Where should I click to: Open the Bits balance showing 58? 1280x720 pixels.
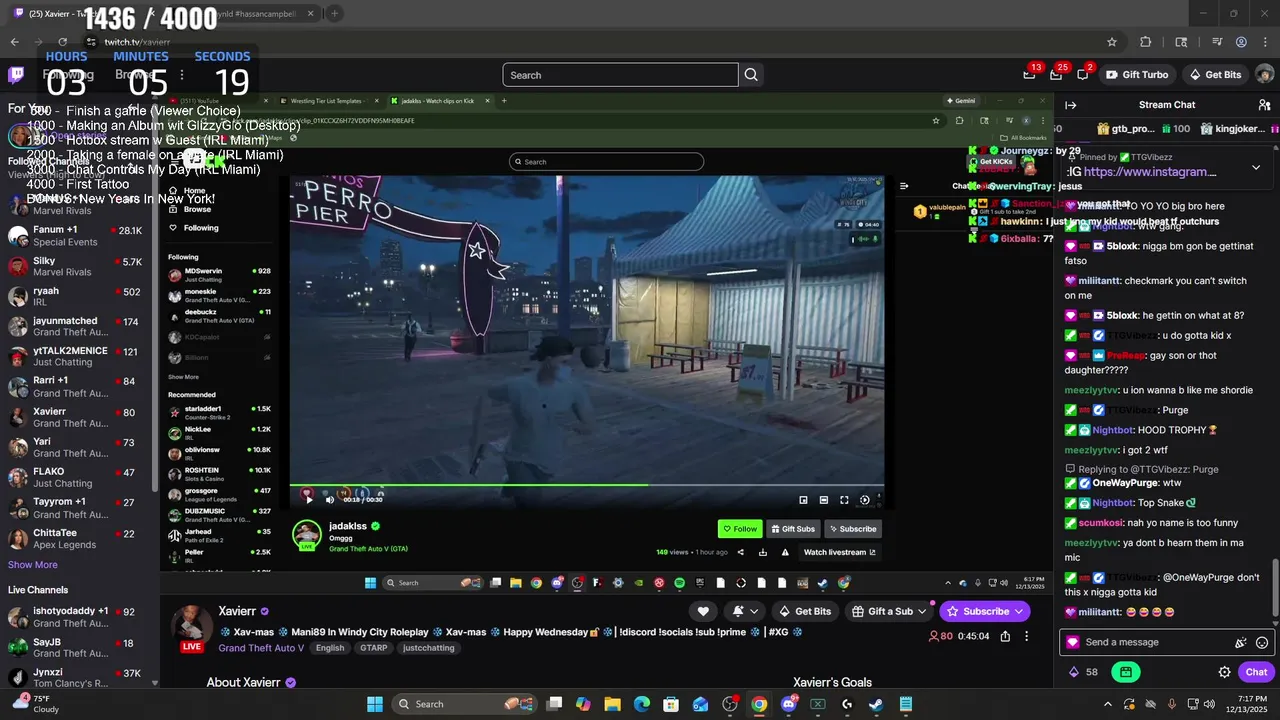tap(1084, 672)
